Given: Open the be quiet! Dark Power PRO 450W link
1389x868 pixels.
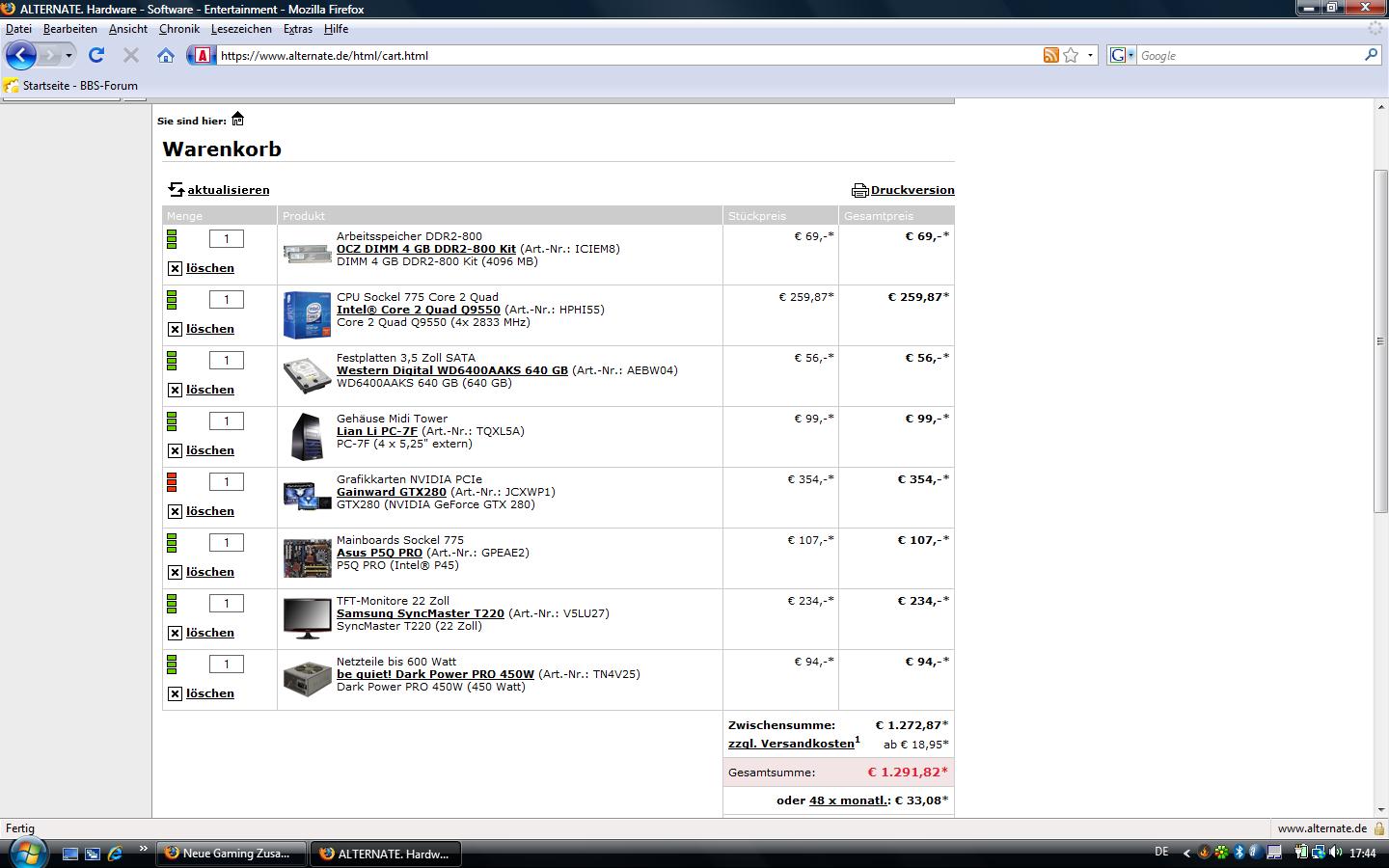Looking at the screenshot, I should coord(435,674).
